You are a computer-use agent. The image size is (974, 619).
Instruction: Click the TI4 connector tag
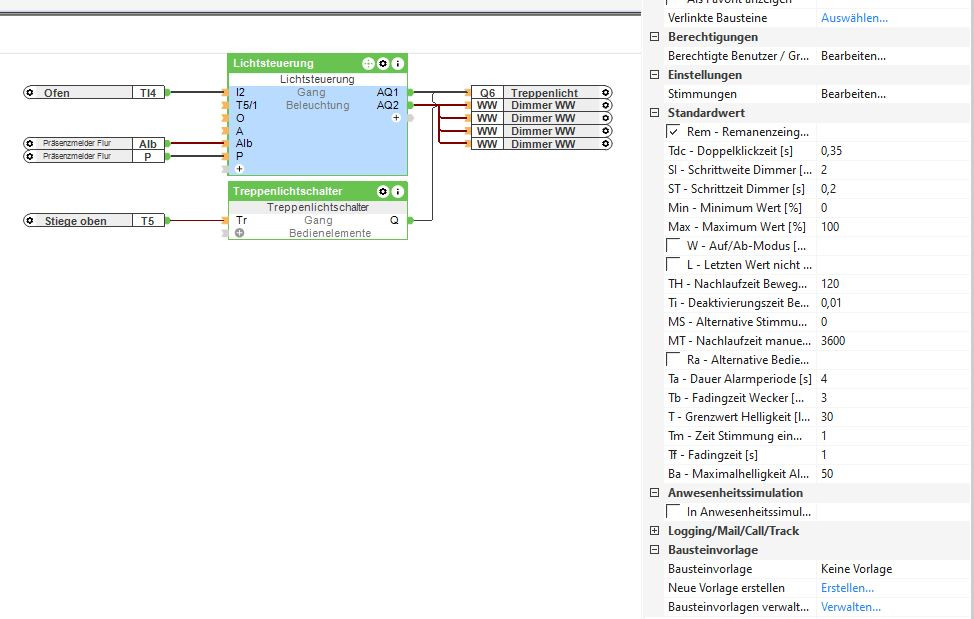[x=148, y=93]
